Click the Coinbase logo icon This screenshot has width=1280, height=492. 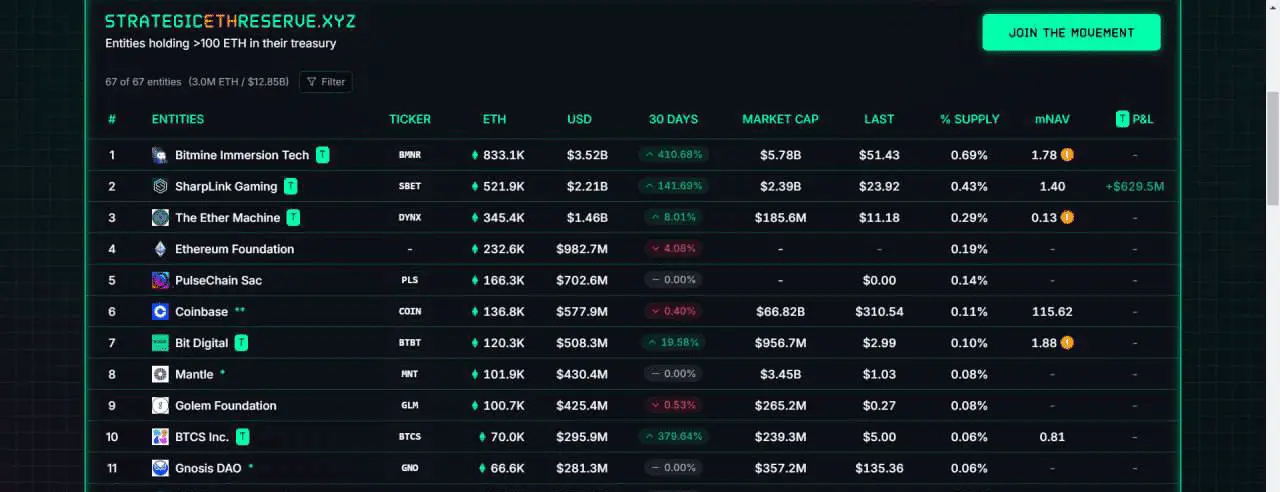pyautogui.click(x=160, y=312)
